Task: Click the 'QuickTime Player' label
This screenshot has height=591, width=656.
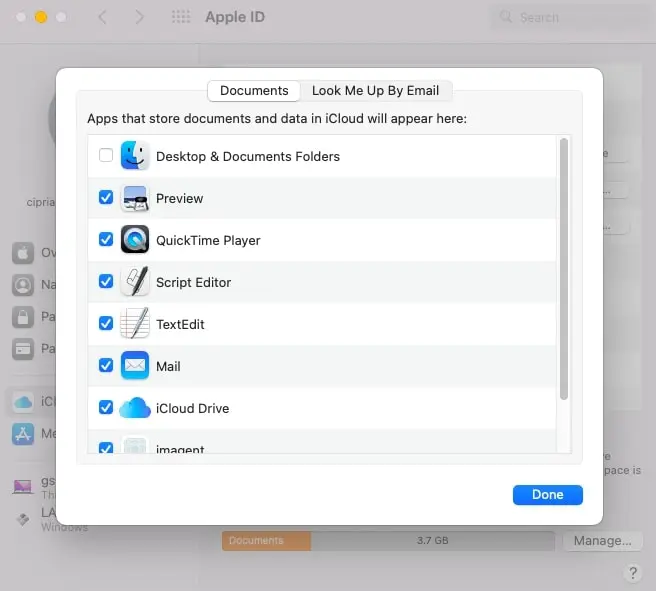Action: click(x=208, y=240)
